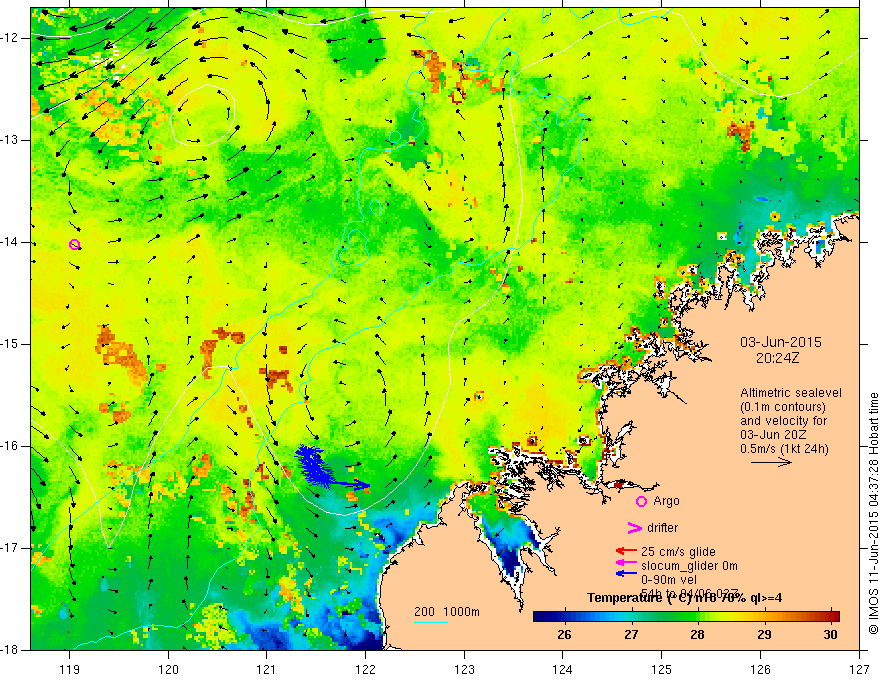The height and width of the screenshot is (680, 880).
Task: Click the '25 cm/s glide' legend label
Action: [678, 552]
